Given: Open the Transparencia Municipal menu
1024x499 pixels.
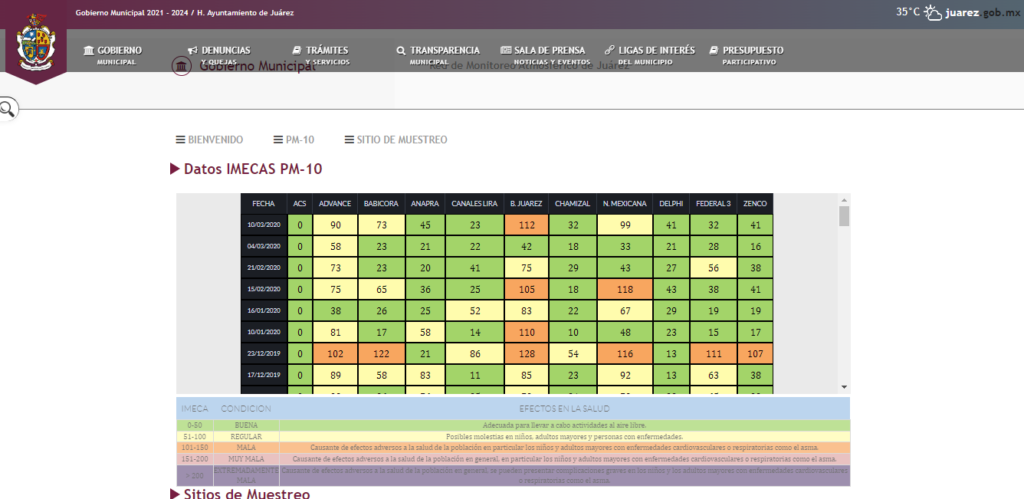Looking at the screenshot, I should (x=438, y=54).
